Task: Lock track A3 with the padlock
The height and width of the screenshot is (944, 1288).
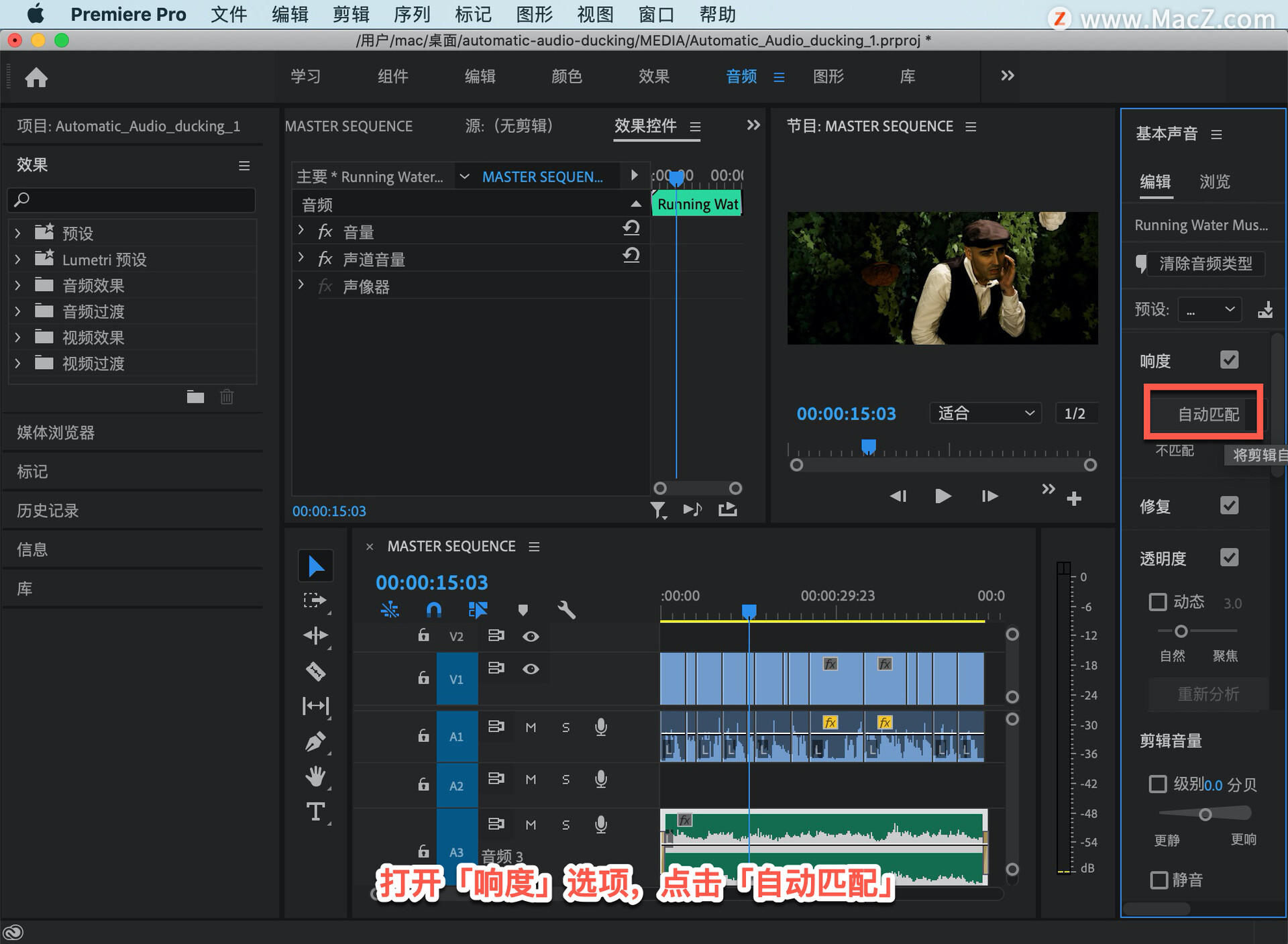Action: [x=423, y=851]
